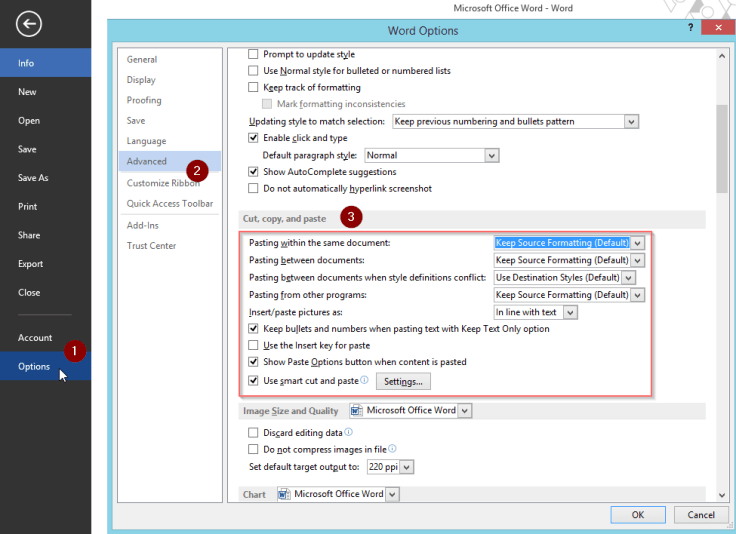The image size is (736, 534).
Task: Open Quick Access Toolbar category
Action: [x=169, y=203]
